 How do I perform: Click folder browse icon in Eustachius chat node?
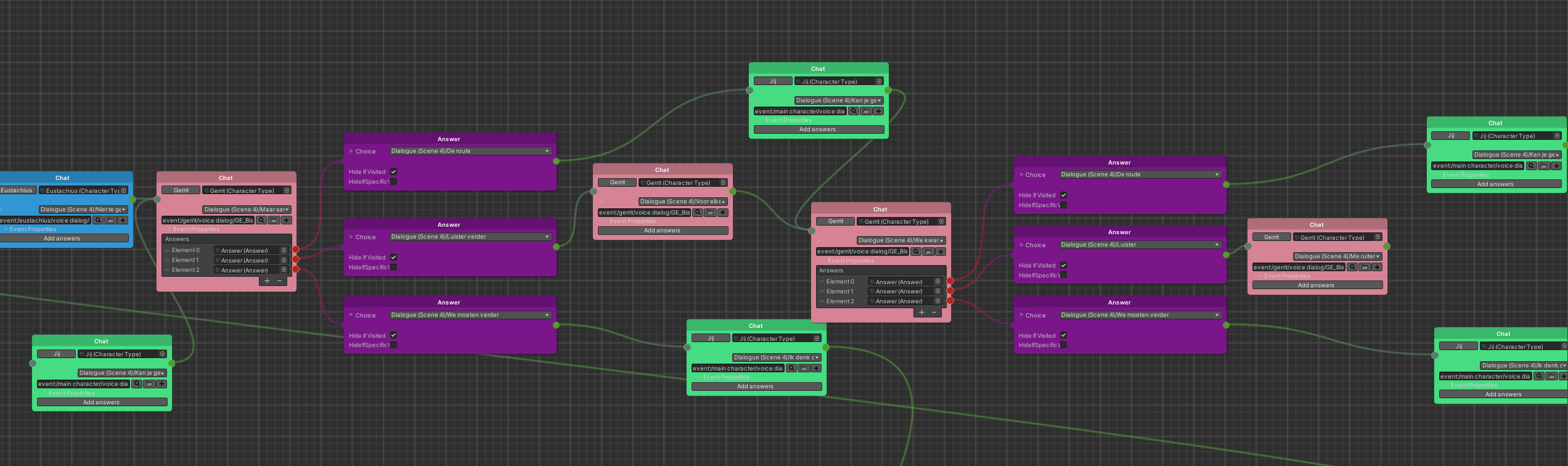(110, 220)
